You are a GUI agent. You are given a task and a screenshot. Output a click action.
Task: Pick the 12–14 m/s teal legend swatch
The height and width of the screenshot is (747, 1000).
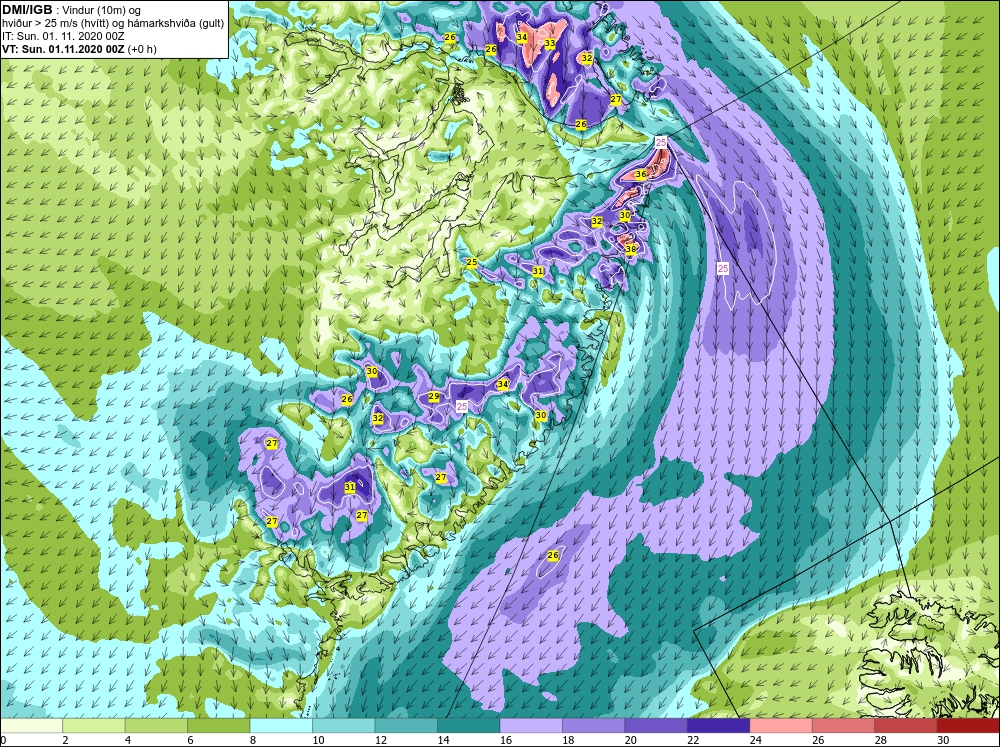point(406,726)
